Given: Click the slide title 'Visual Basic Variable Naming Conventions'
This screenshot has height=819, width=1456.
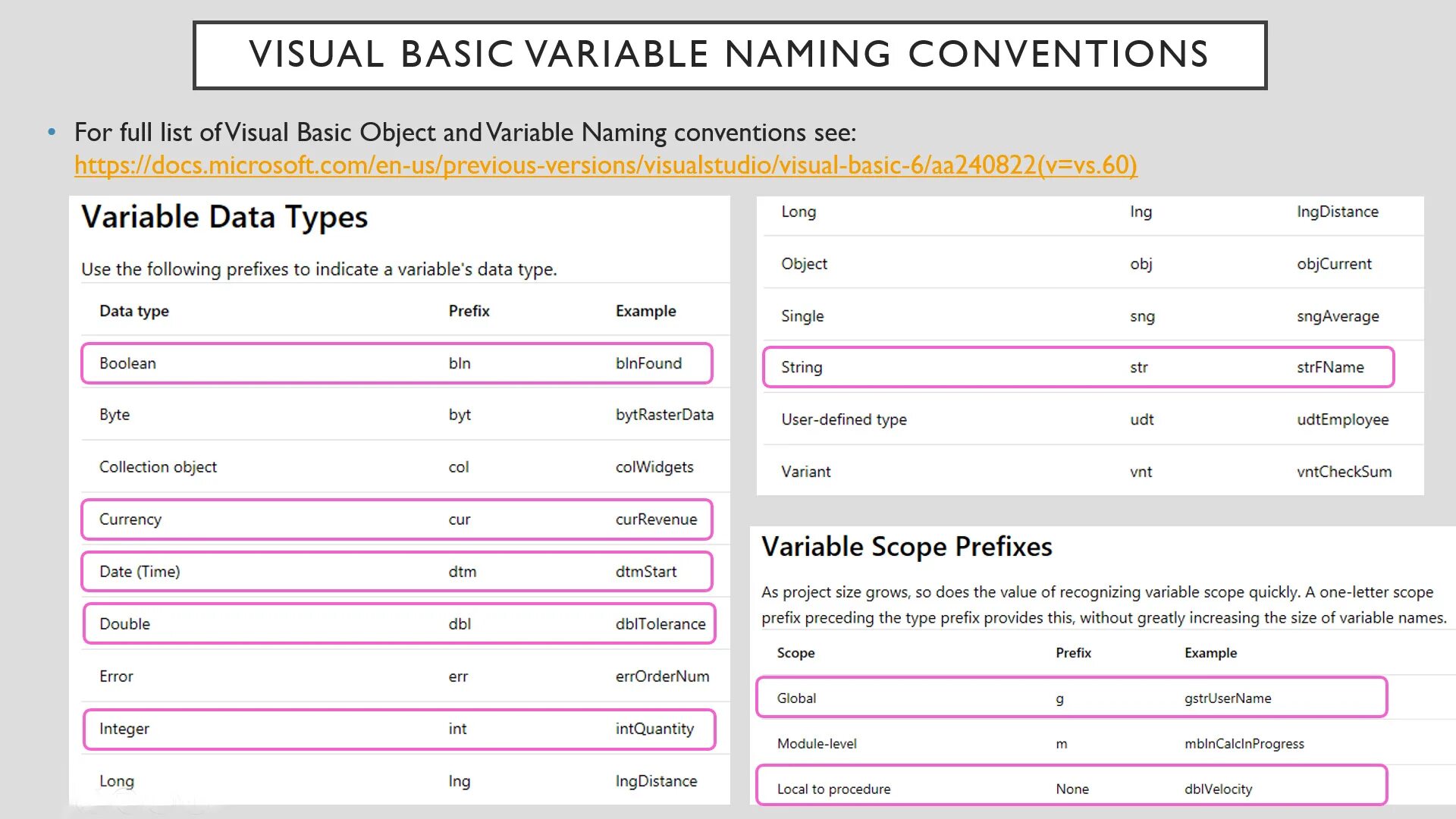Looking at the screenshot, I should pos(730,55).
